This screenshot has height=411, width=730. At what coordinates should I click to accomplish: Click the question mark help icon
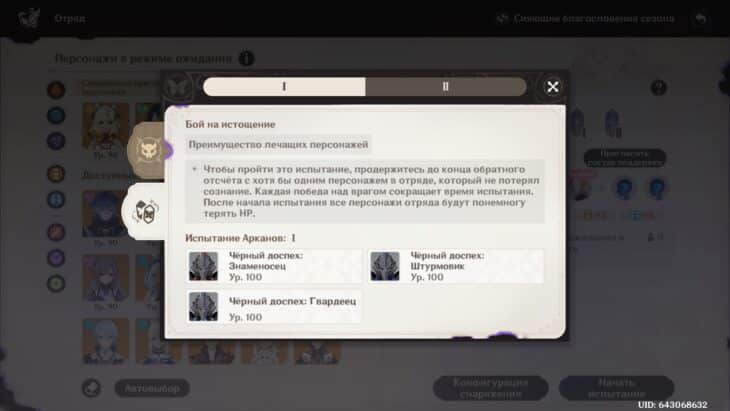click(x=658, y=88)
